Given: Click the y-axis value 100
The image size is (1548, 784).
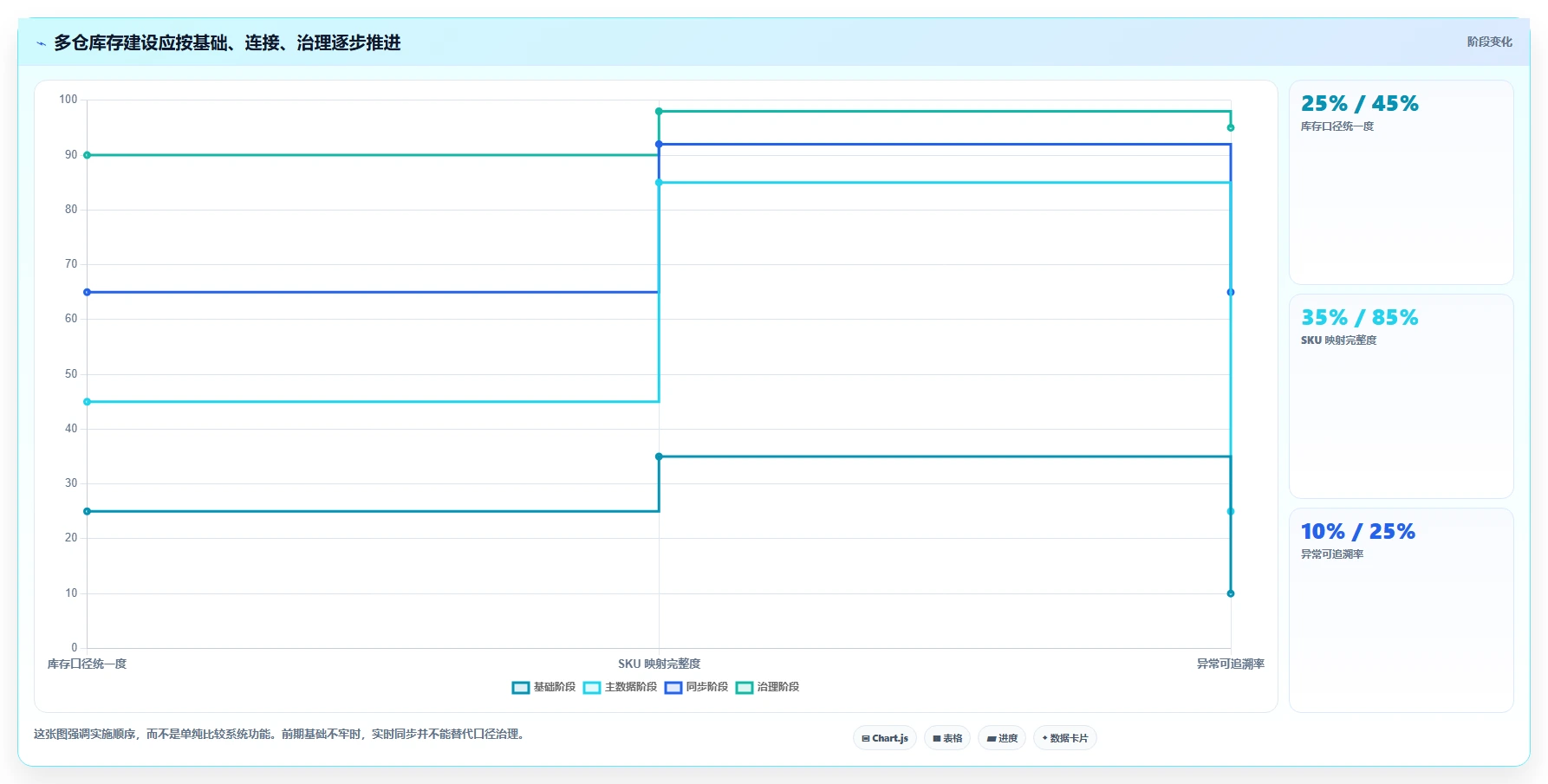Looking at the screenshot, I should (x=68, y=100).
